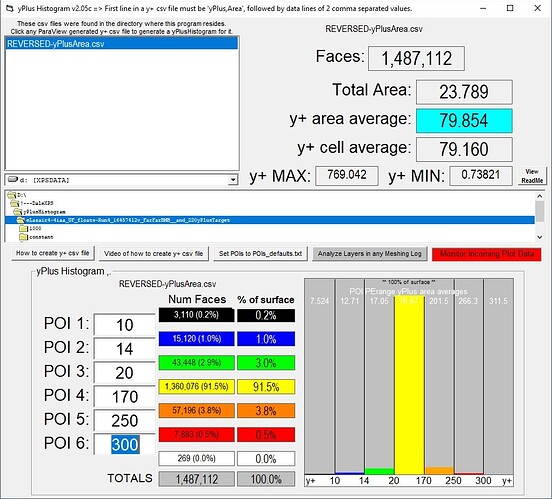Click the View ReadMe button
Screen dimensions: 552x499
click(532, 176)
